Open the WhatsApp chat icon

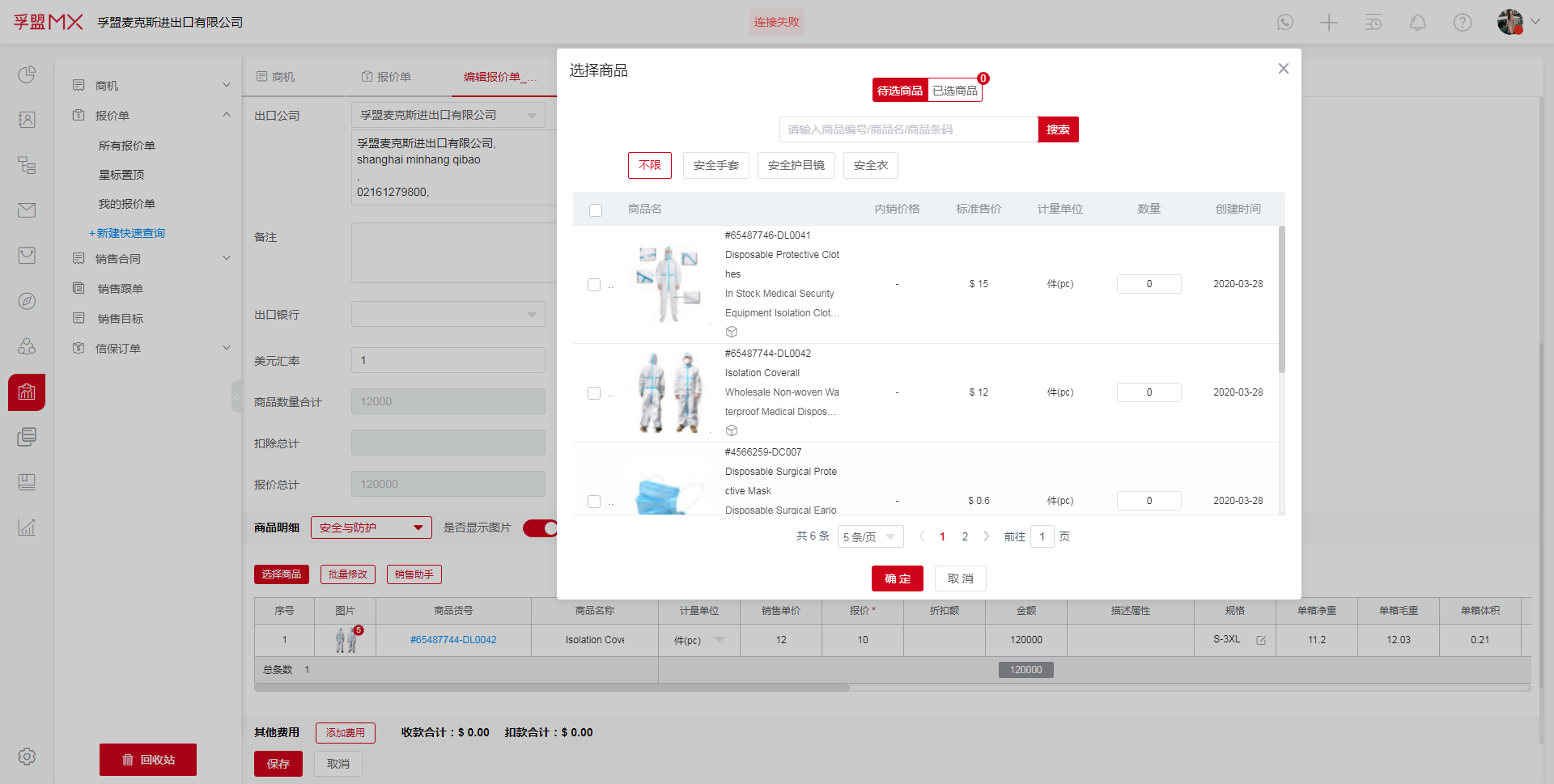[1284, 23]
